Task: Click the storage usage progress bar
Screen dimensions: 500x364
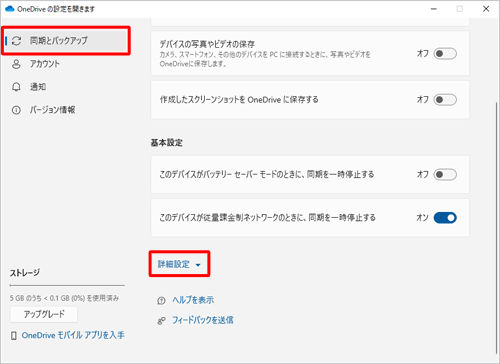Action: [x=67, y=286]
